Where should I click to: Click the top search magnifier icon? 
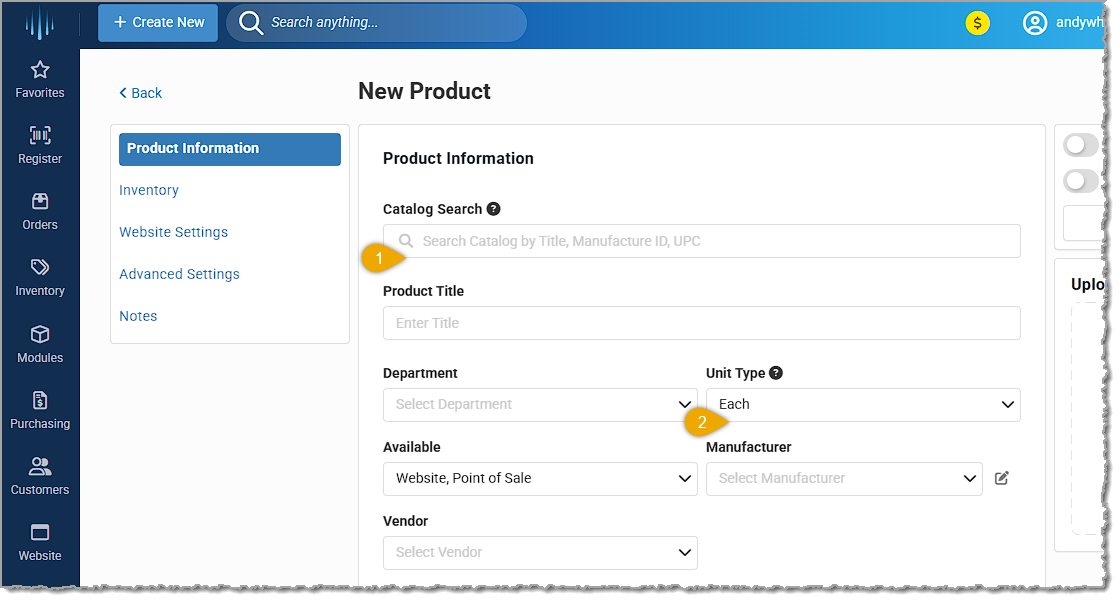coord(251,23)
